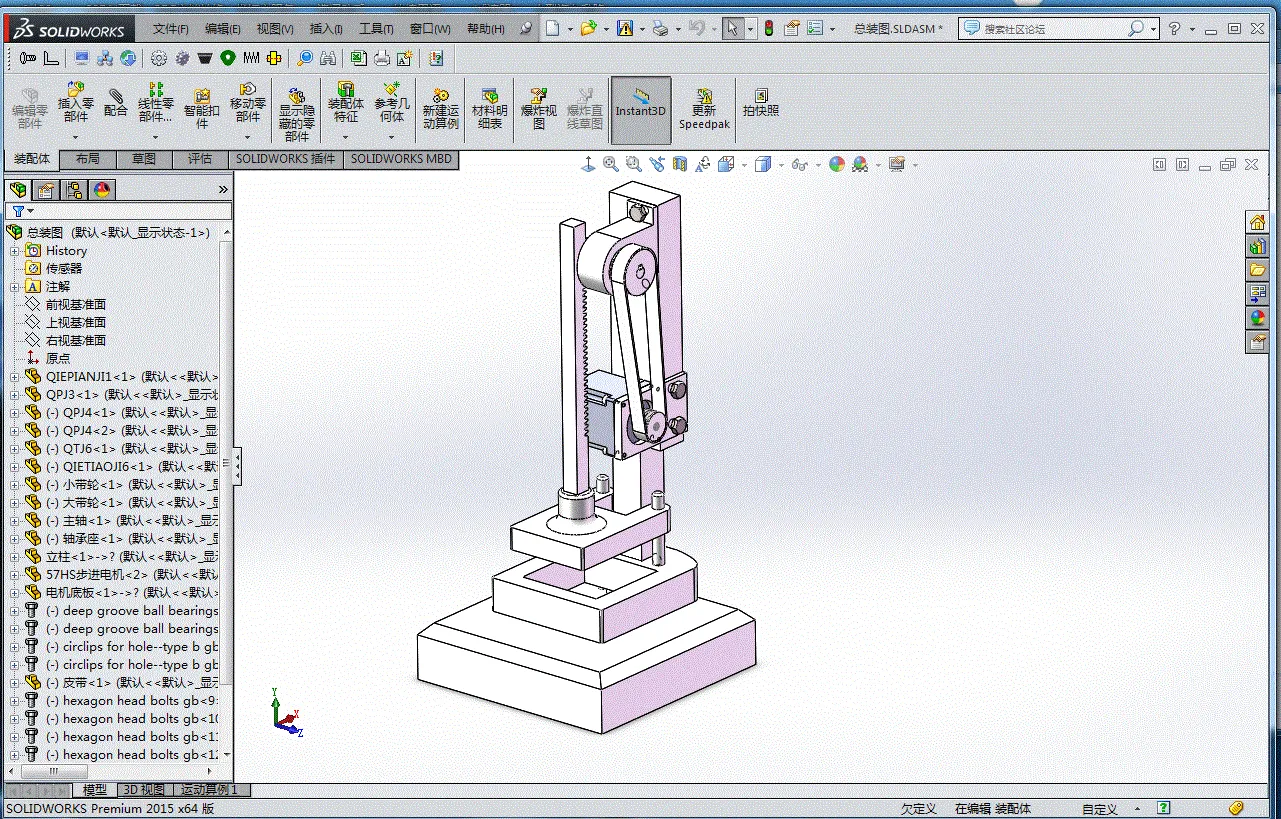The width and height of the screenshot is (1281, 819).
Task: Click the 更新 Speedpak icon
Action: pyautogui.click(x=704, y=96)
